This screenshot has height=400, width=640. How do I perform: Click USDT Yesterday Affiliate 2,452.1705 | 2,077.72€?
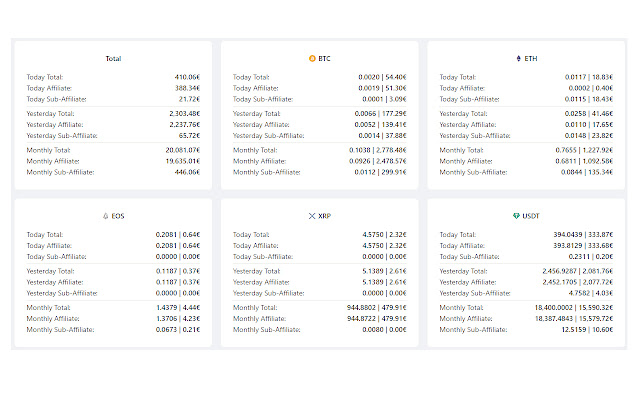(x=578, y=282)
